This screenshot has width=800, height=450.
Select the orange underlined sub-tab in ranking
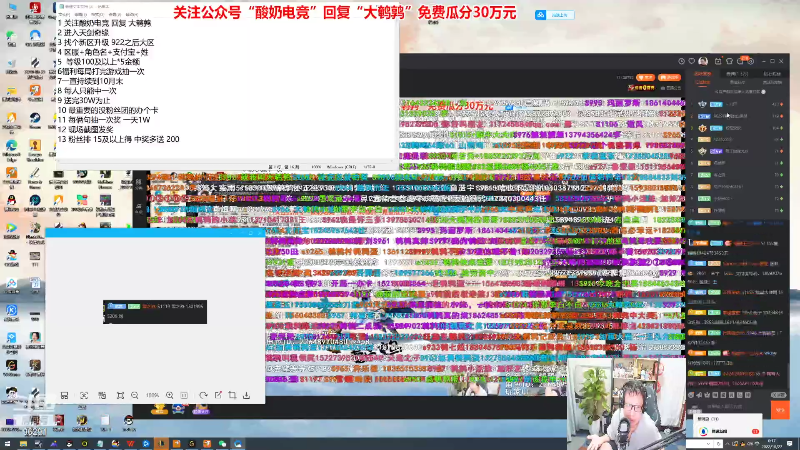pos(703,82)
